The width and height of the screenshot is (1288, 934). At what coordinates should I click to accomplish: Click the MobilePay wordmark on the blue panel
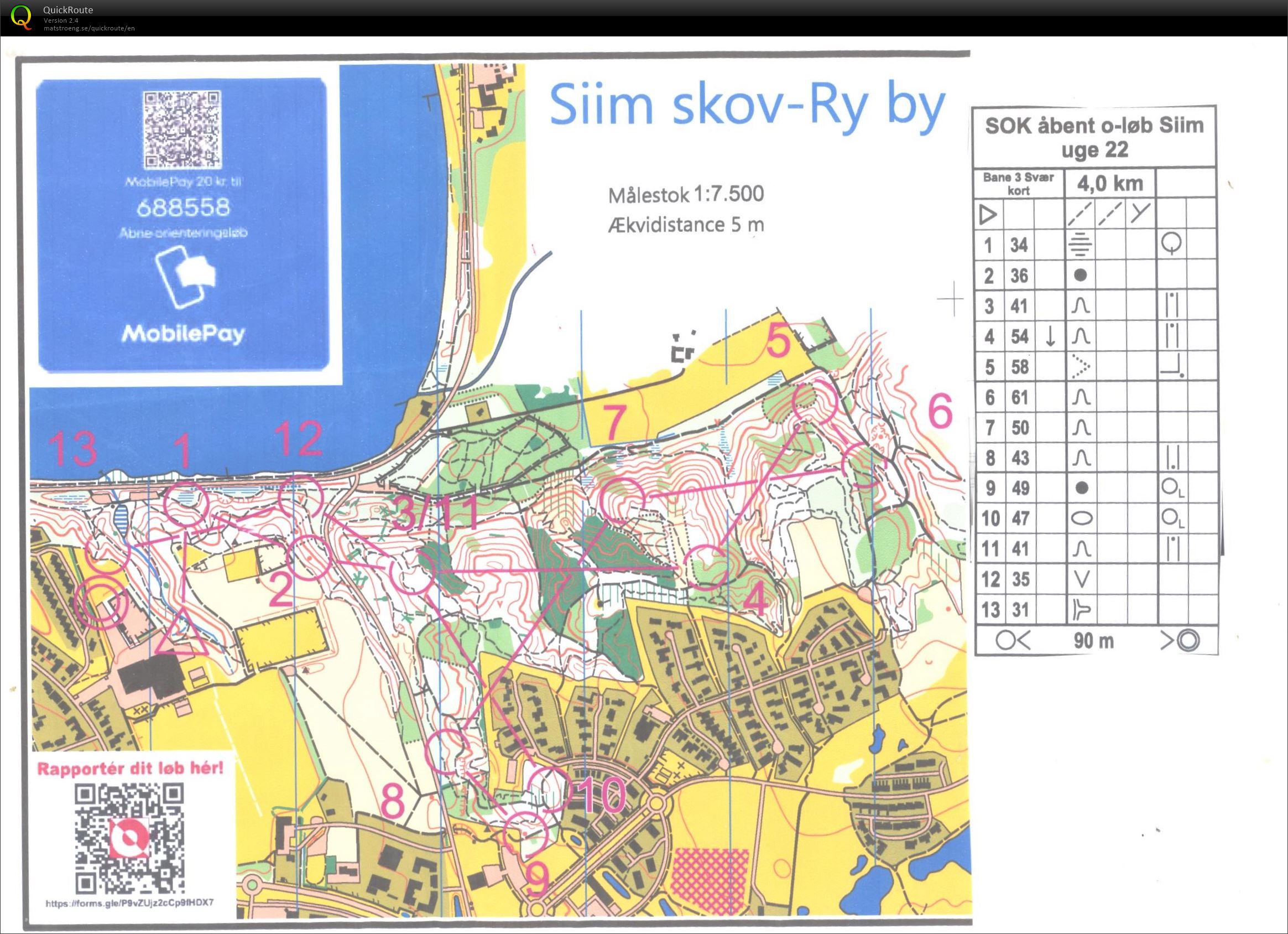[x=183, y=334]
